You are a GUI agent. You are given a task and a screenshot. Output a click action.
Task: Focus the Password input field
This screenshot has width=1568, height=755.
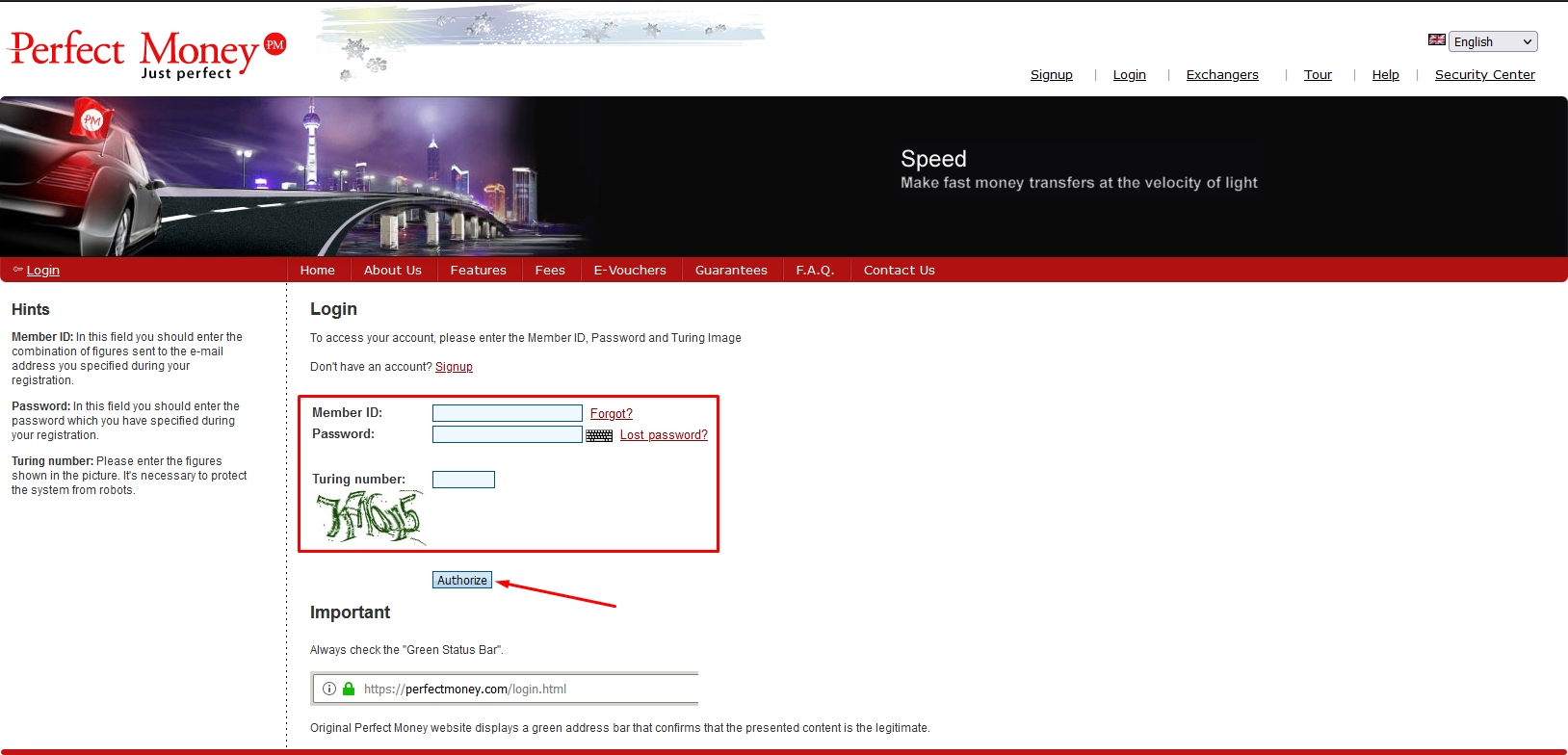pyautogui.click(x=508, y=434)
